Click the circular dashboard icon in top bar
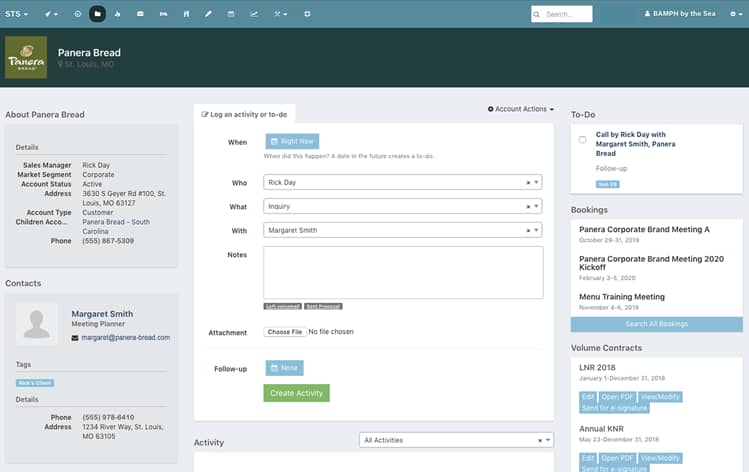This screenshot has width=749, height=472. 77,14
